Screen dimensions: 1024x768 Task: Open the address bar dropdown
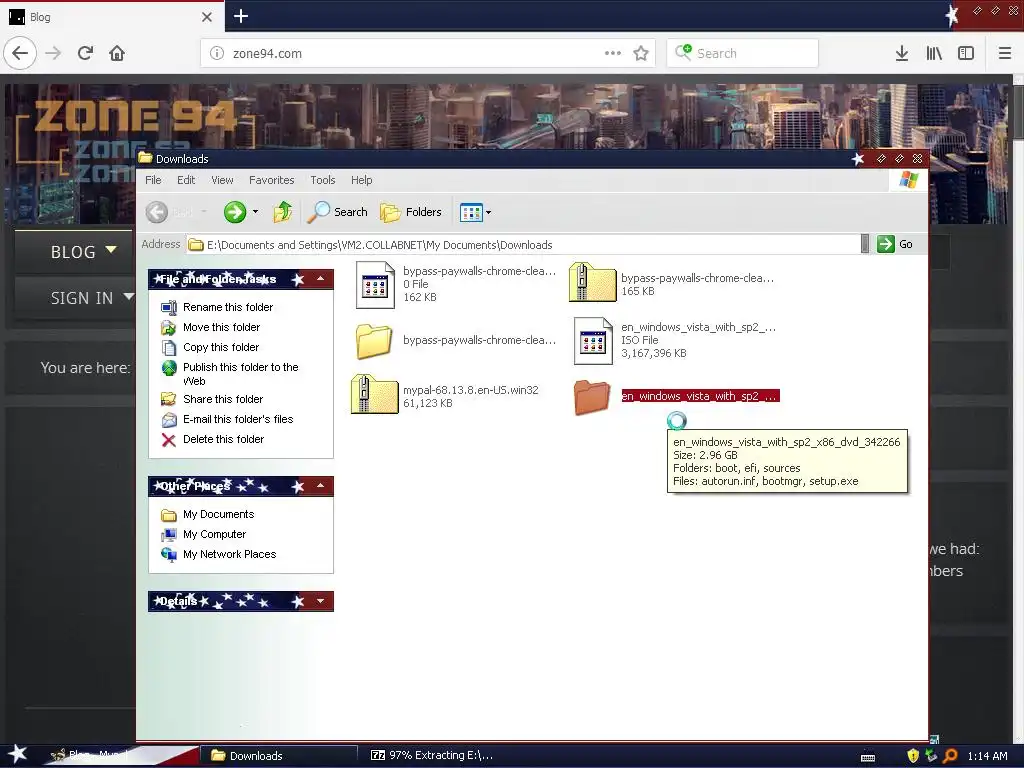click(865, 244)
